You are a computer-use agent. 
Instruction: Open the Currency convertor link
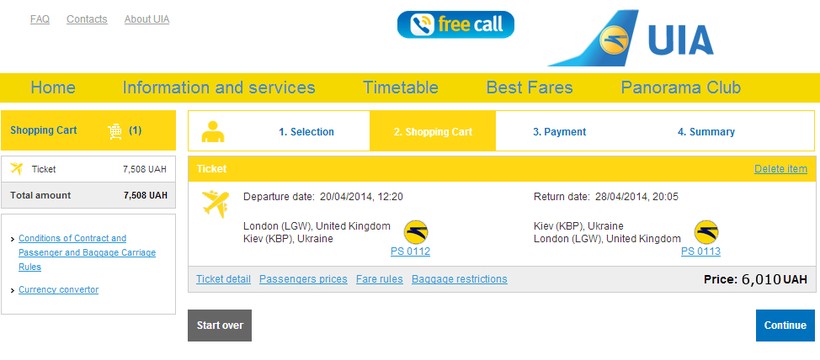point(59,289)
